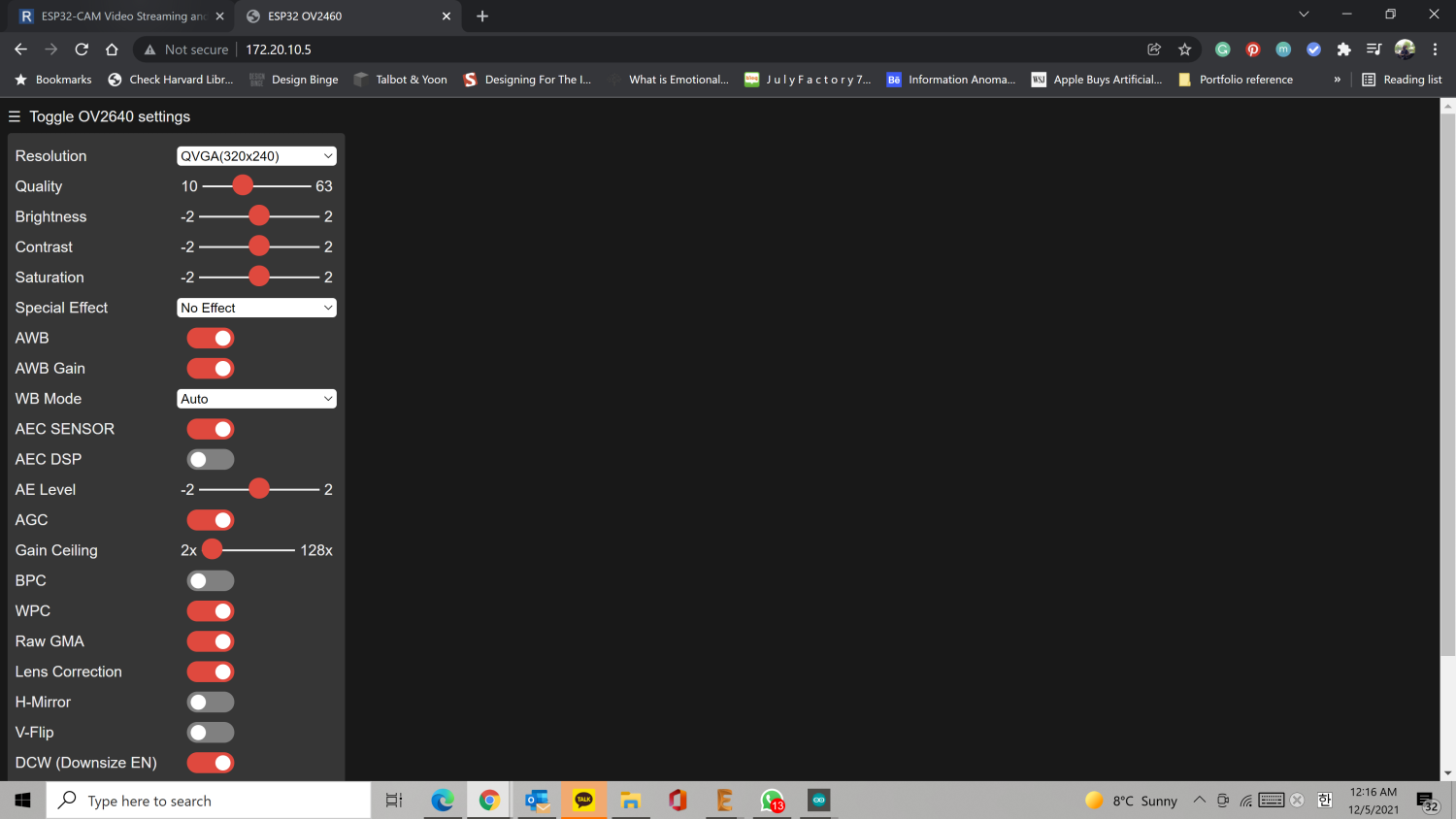
Task: Open the Arduino IDE taskbar icon
Action: tap(818, 801)
